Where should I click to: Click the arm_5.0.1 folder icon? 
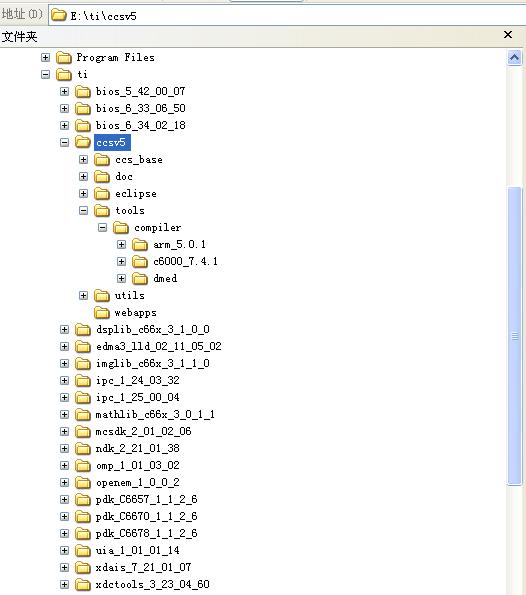(x=140, y=245)
